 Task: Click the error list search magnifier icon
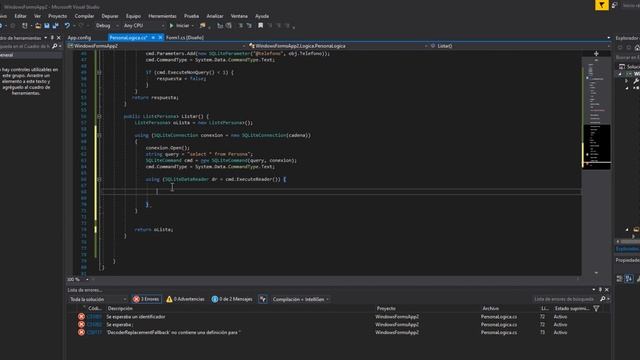603,299
